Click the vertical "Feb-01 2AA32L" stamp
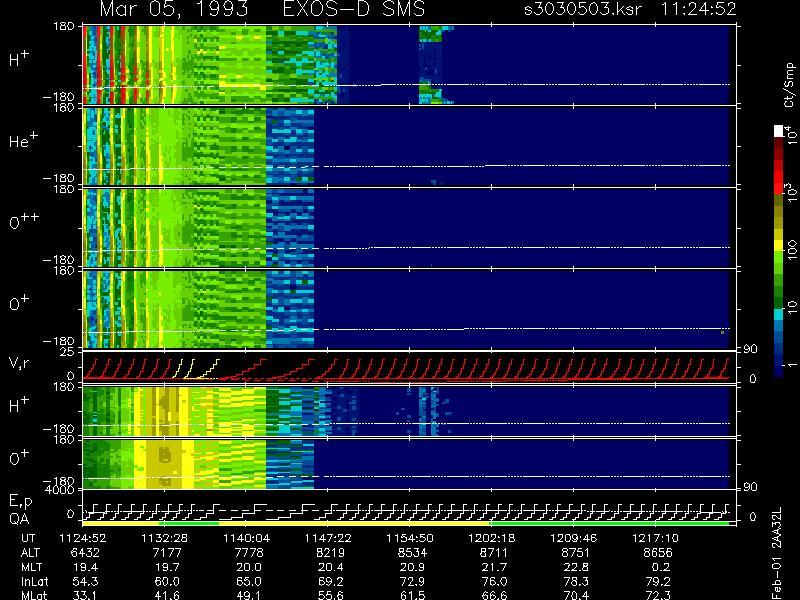This screenshot has height=600, width=800. 777,553
